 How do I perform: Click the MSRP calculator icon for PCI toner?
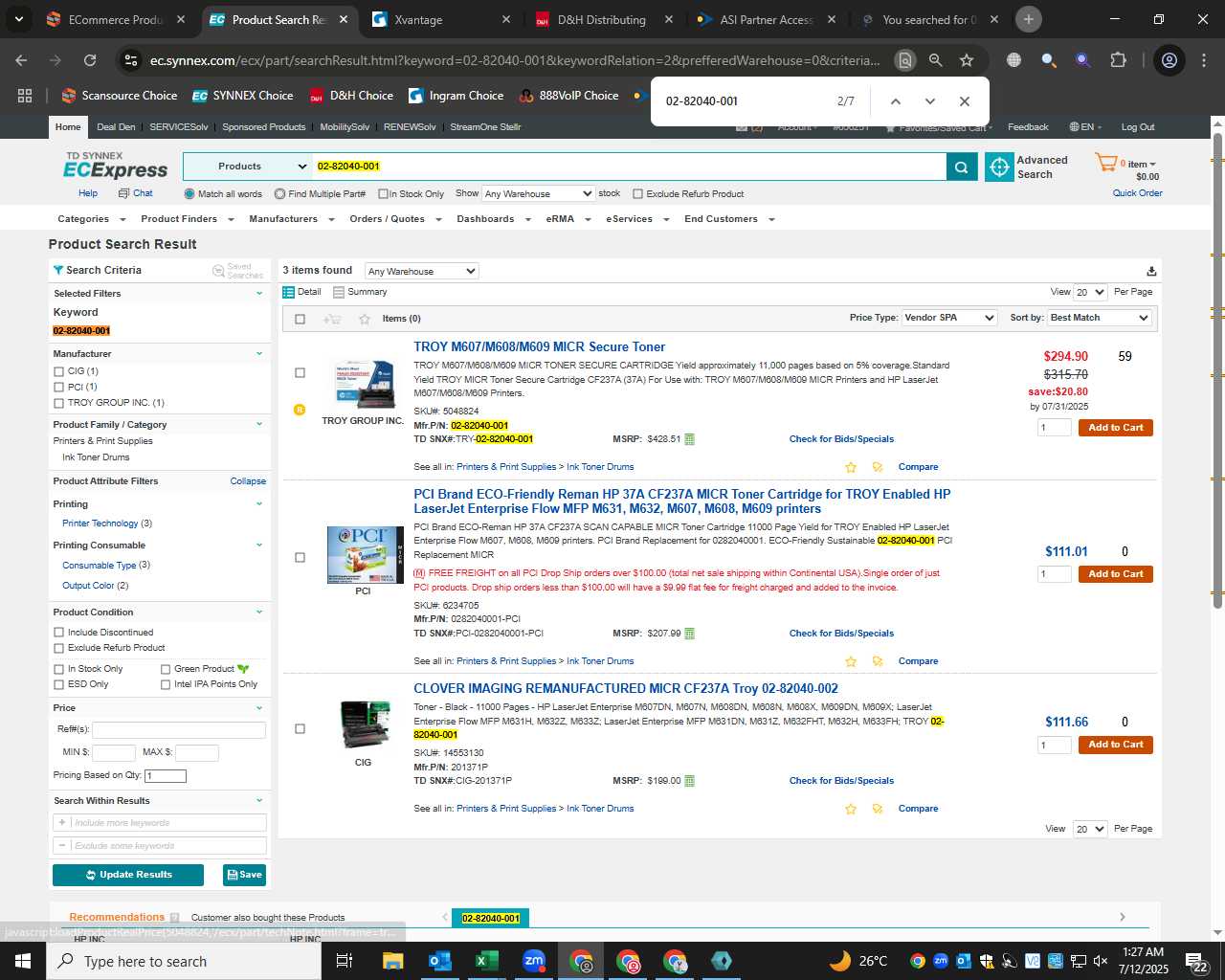[x=690, y=634]
